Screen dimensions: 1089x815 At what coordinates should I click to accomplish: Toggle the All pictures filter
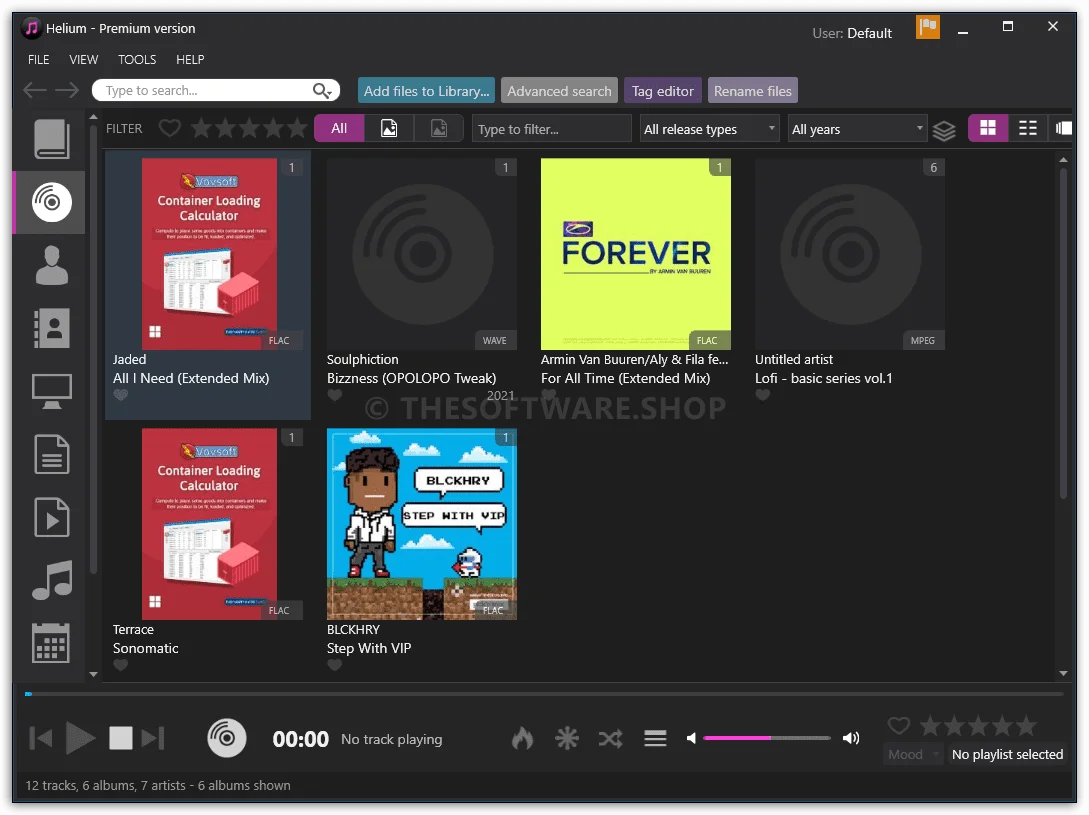[x=339, y=129]
